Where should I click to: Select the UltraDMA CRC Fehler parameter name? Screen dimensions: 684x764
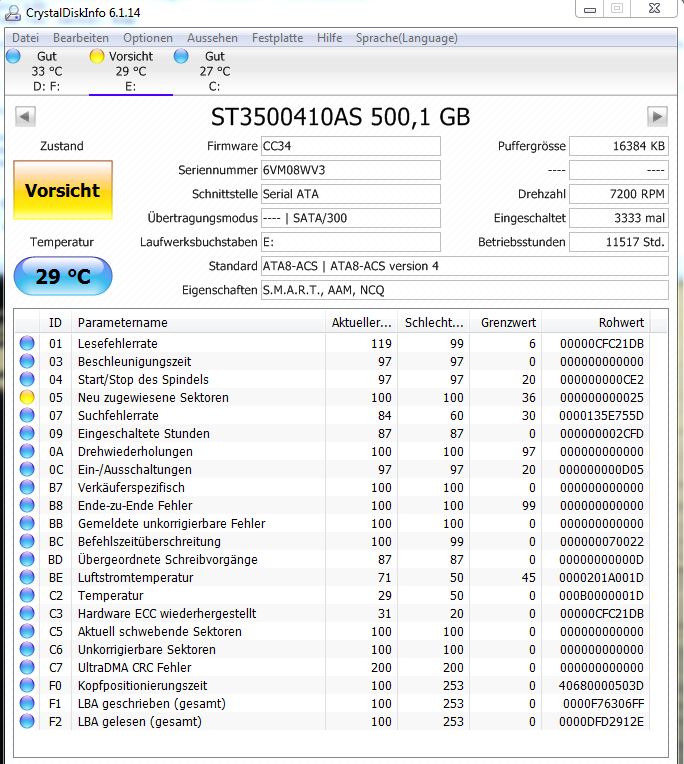click(134, 668)
